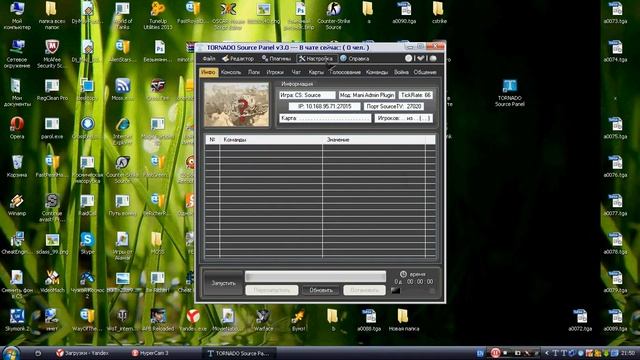Open the Справка help menu

tap(355, 59)
